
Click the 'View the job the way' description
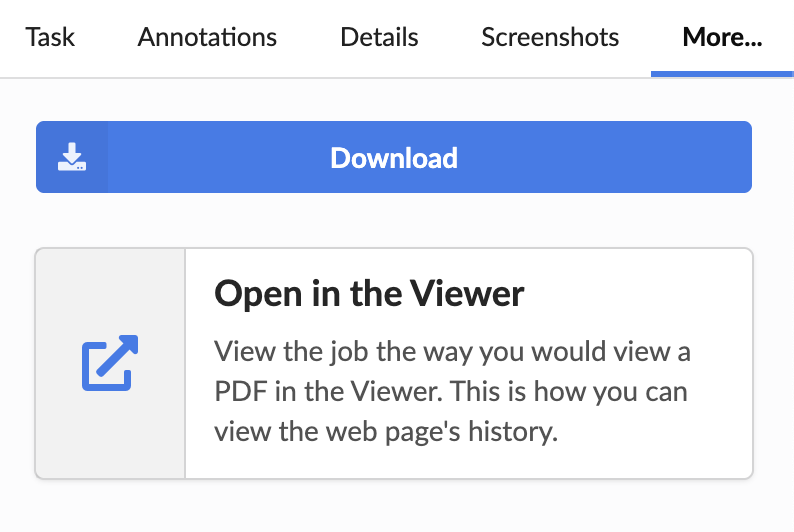pyautogui.click(x=452, y=391)
